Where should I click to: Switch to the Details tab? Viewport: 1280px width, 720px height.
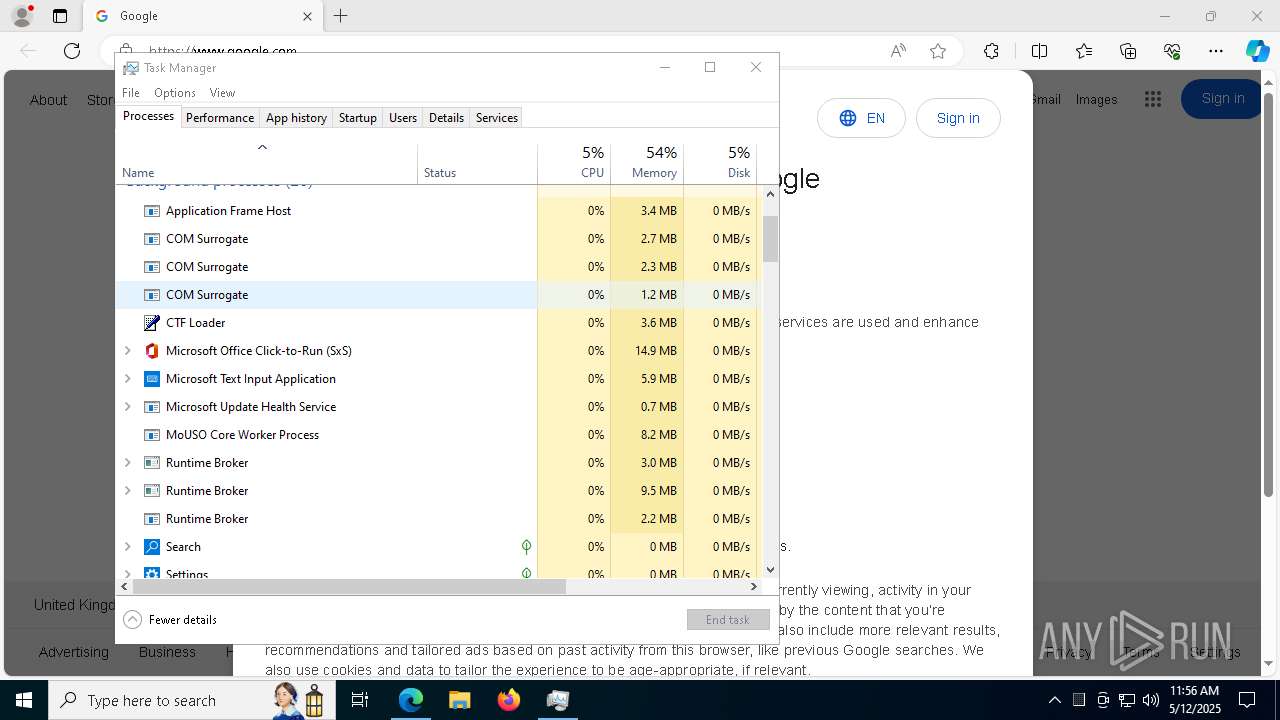point(446,118)
